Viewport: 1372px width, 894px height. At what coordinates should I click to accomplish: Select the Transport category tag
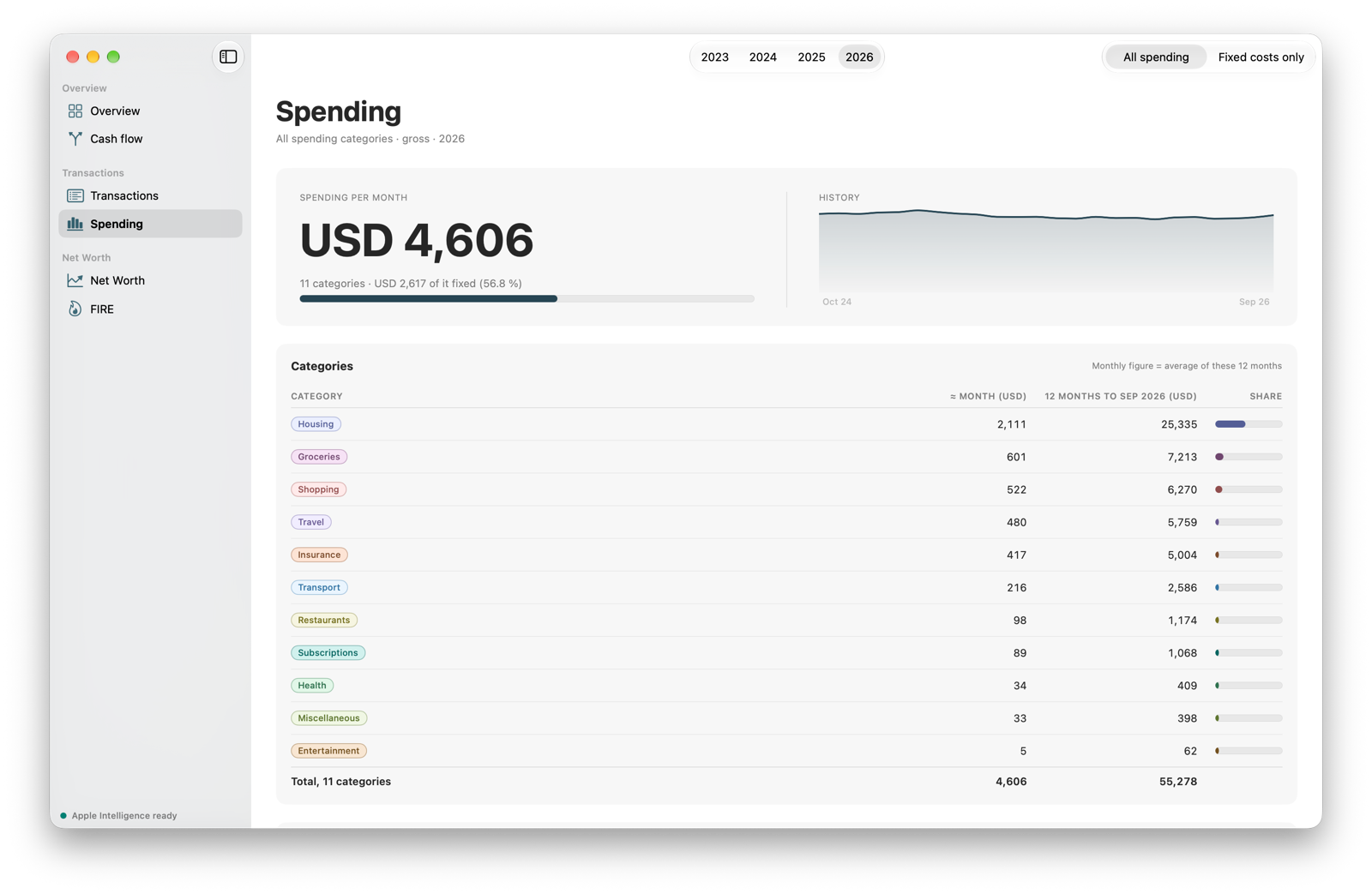(x=319, y=587)
